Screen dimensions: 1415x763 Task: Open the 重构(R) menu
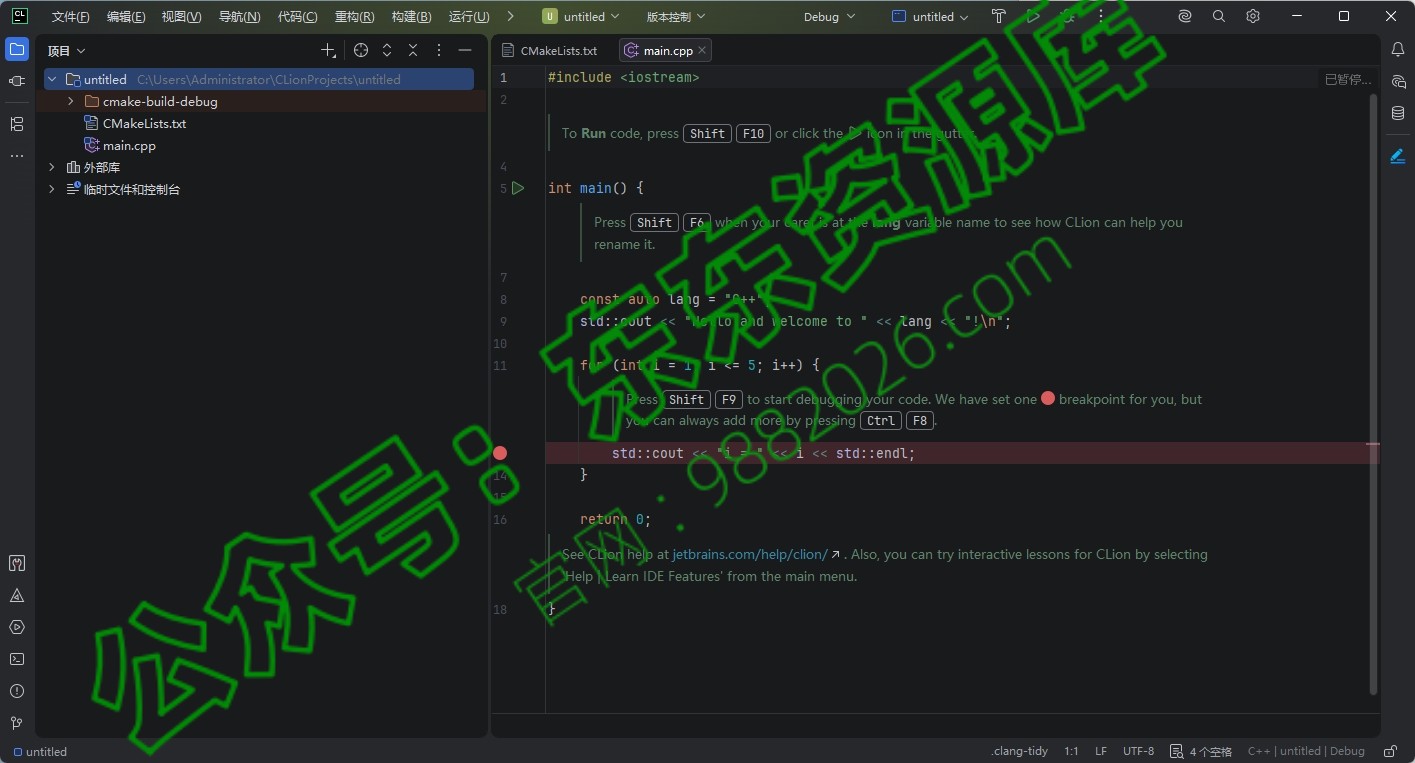[x=354, y=17]
